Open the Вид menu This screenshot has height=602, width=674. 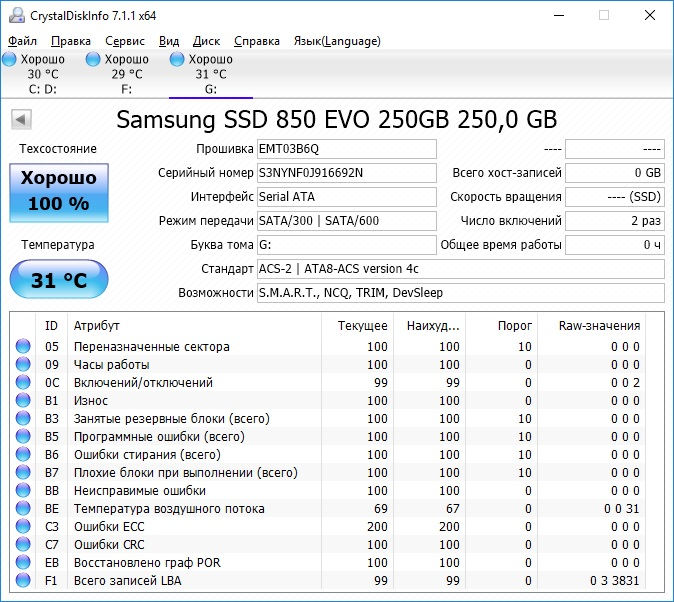[169, 41]
